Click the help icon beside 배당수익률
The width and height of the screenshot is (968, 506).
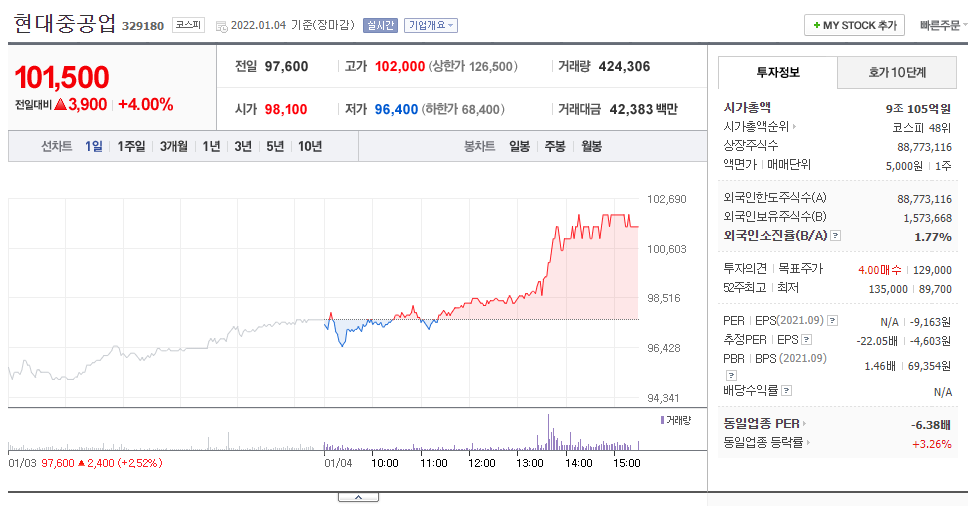click(x=786, y=391)
